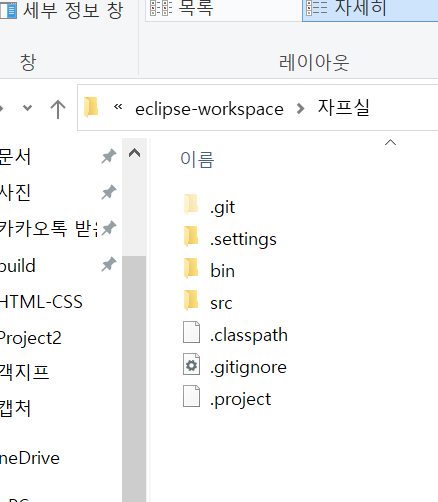The image size is (438, 502).
Task: Click pin icon next to 사진
Action: click(x=109, y=193)
